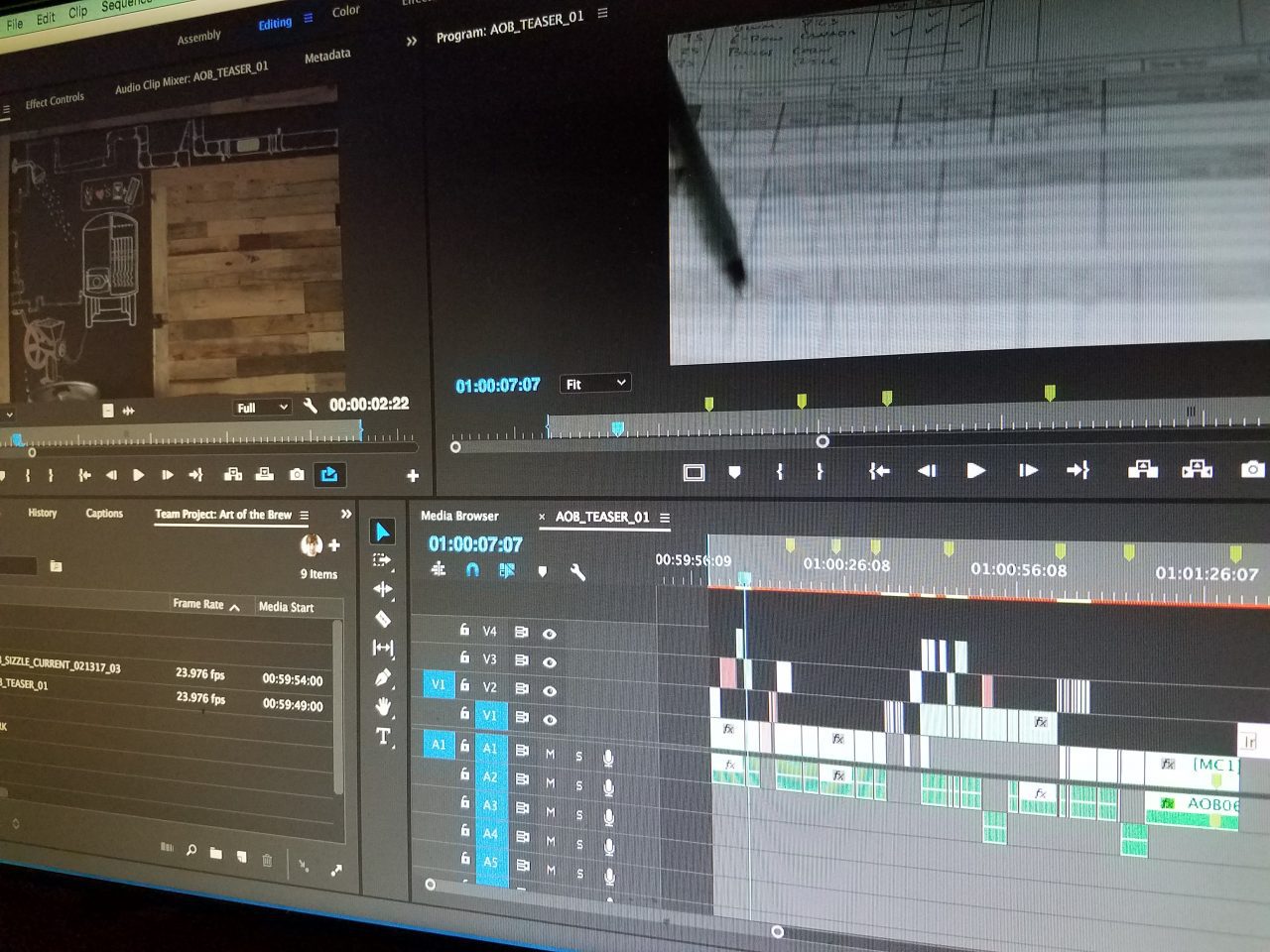Image resolution: width=1270 pixels, height=952 pixels.
Task: Click Export Frame camera in Program monitor
Action: click(1252, 469)
